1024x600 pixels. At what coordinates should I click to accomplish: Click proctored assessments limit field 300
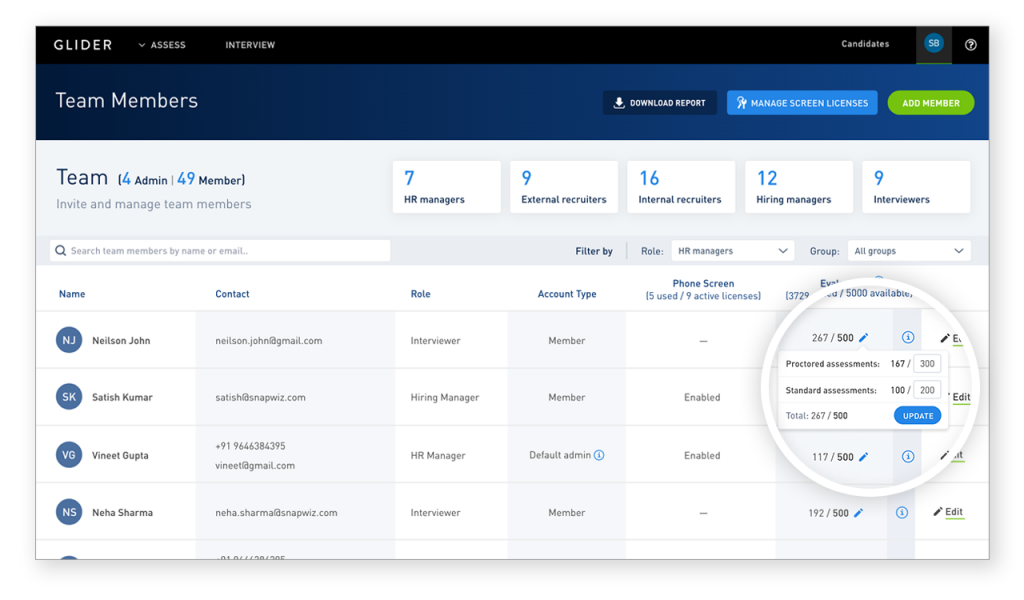[x=927, y=364]
